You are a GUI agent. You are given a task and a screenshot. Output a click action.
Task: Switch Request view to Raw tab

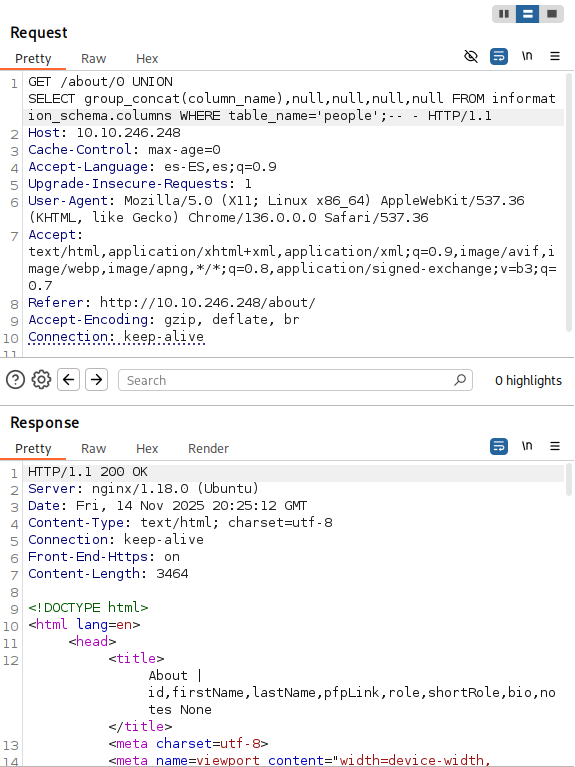pos(93,59)
